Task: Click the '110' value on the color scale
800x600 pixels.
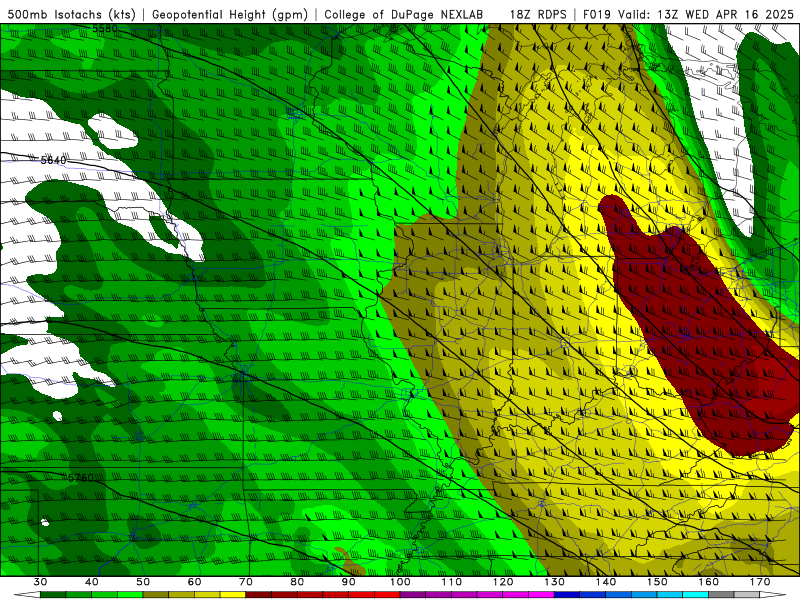Action: tap(452, 582)
